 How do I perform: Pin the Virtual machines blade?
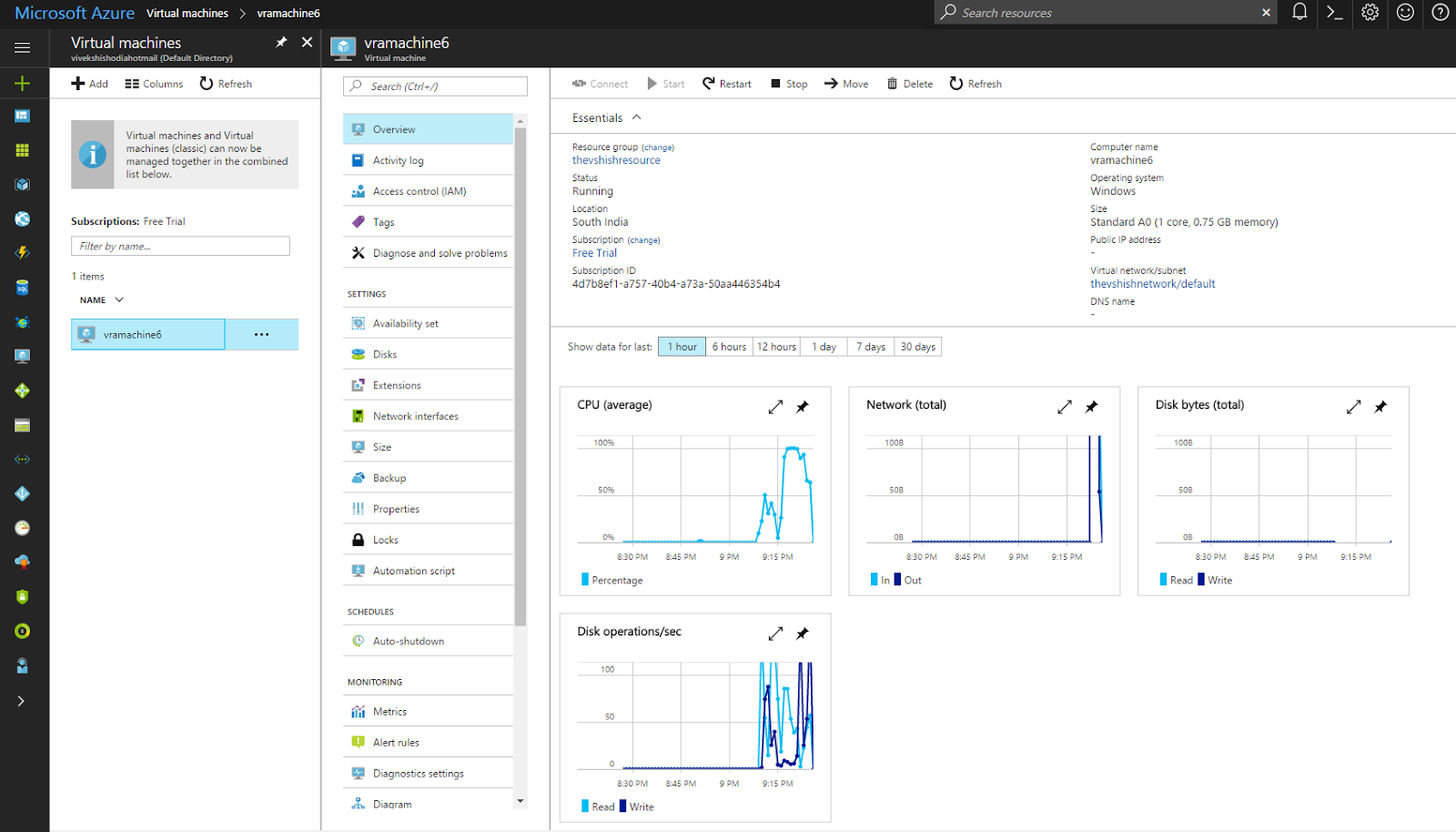tap(281, 42)
